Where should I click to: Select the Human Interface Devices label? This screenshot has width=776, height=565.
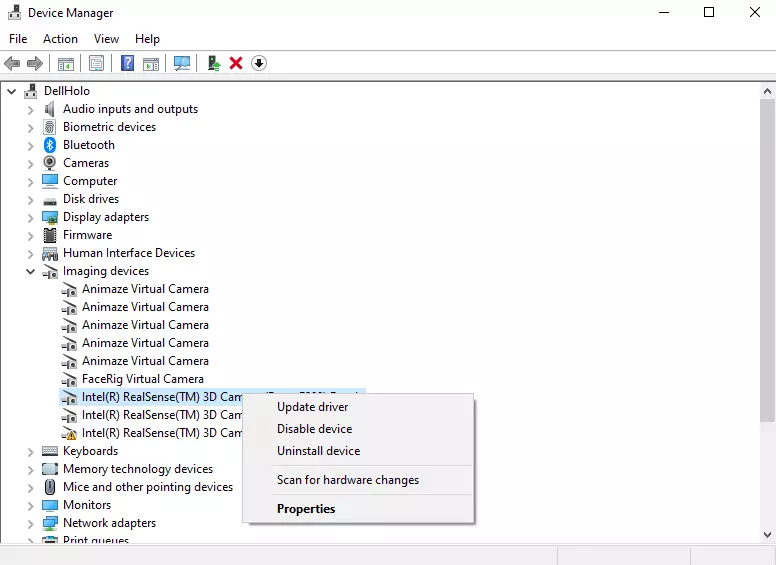click(x=129, y=253)
